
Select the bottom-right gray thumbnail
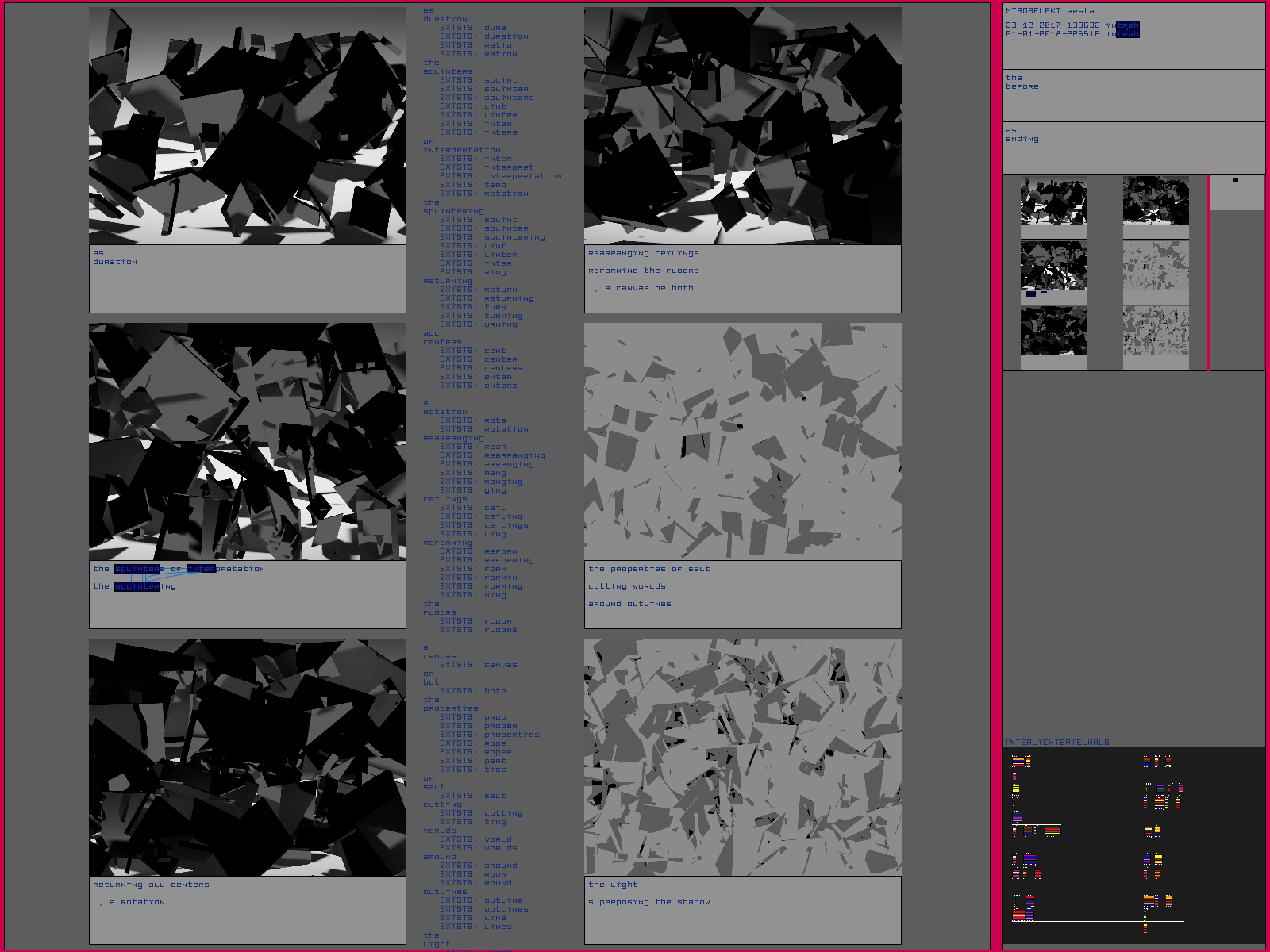[x=1156, y=331]
